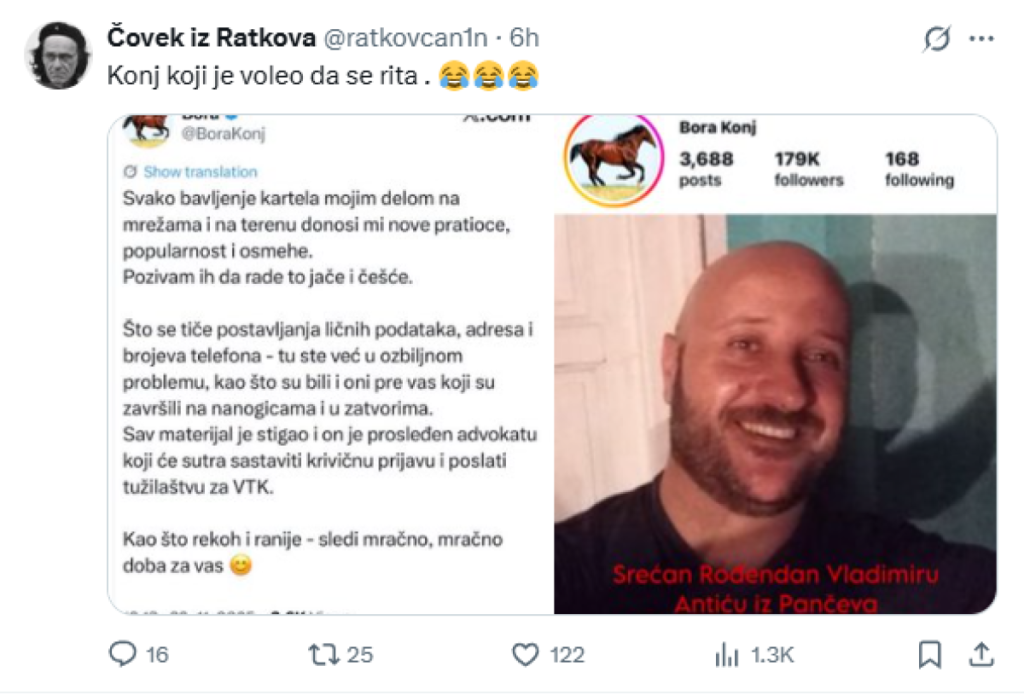The width and height of the screenshot is (1024, 695).
Task: Click the like count 122
Action: tap(567, 655)
